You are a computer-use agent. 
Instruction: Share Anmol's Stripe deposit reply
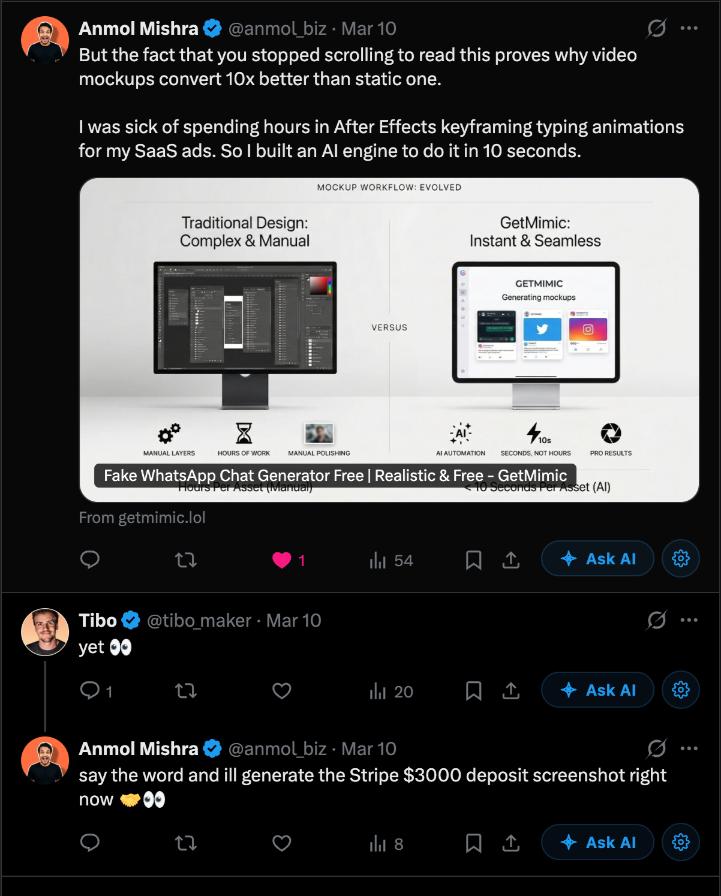pyautogui.click(x=512, y=842)
